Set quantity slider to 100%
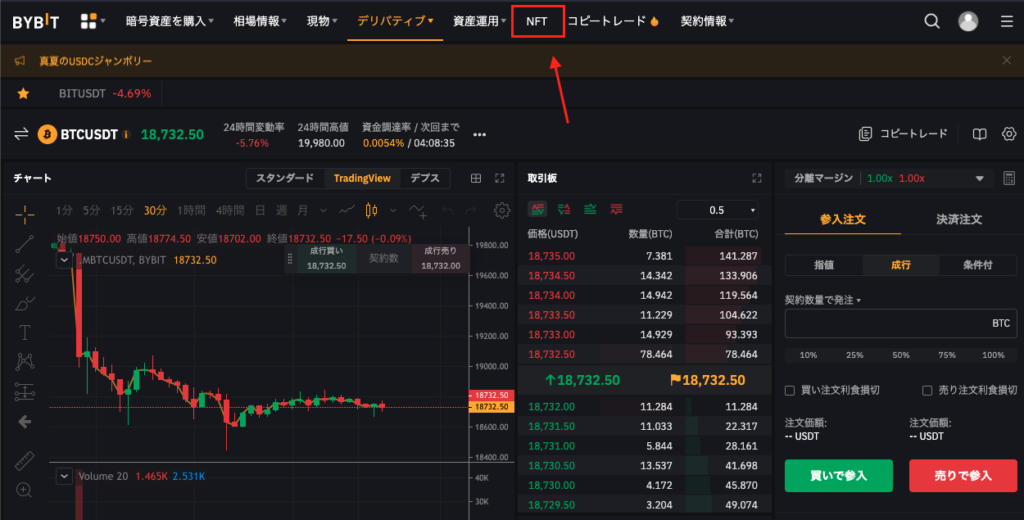 pos(993,355)
